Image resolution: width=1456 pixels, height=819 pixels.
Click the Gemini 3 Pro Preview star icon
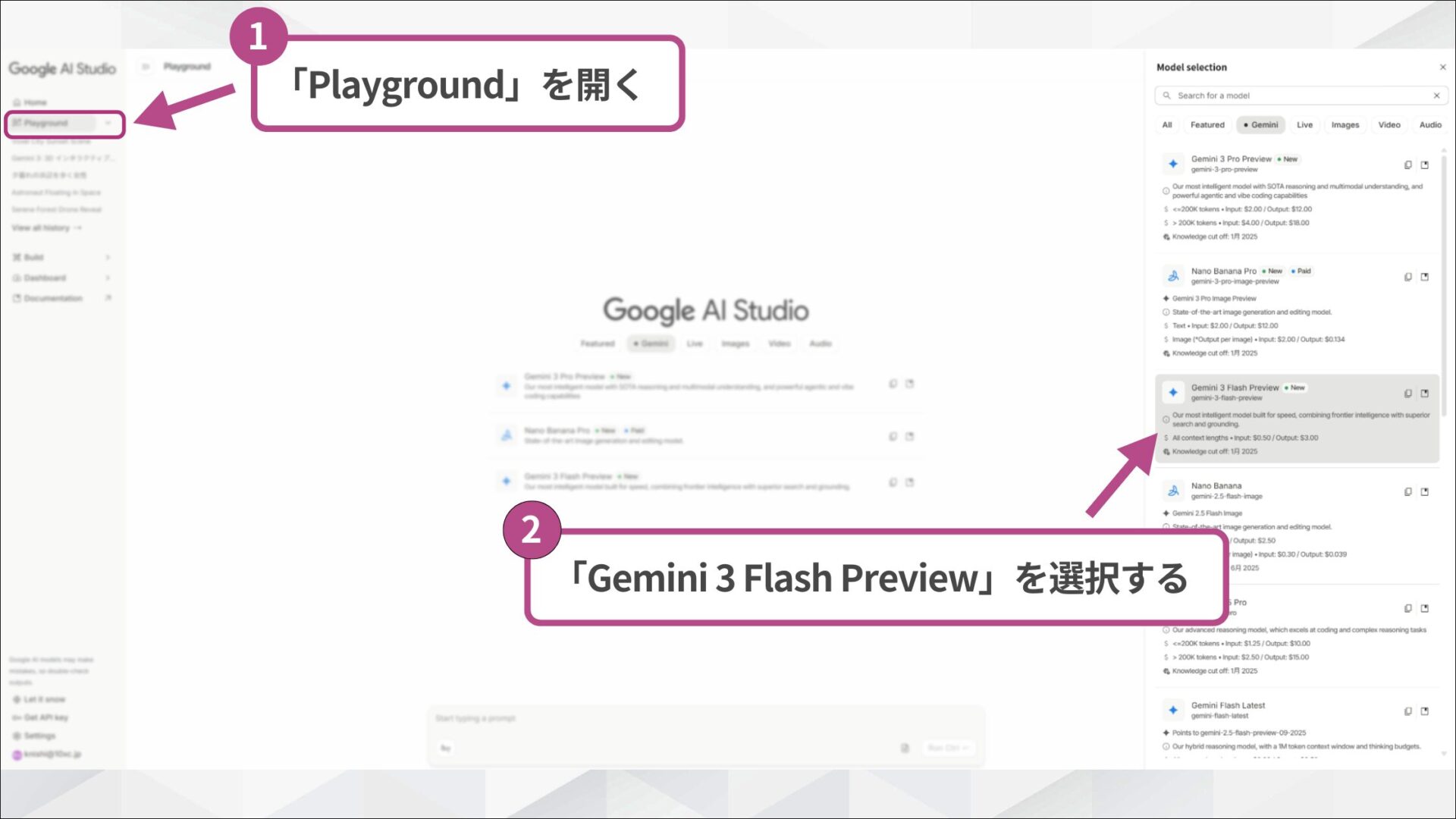pyautogui.click(x=1173, y=164)
